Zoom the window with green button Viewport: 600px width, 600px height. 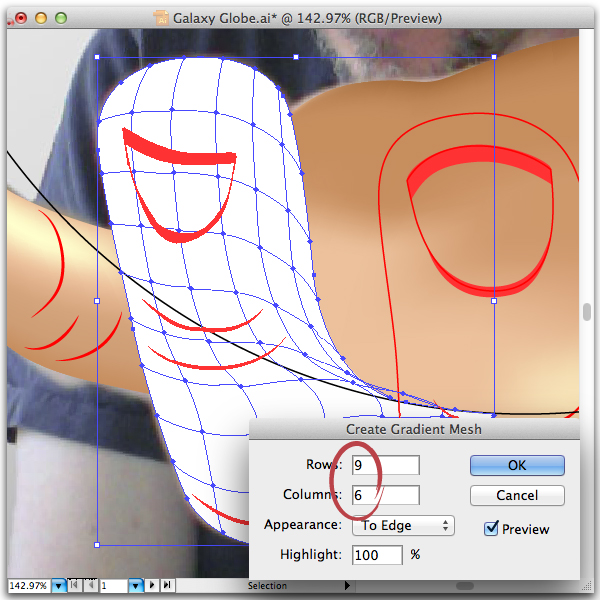click(x=61, y=18)
